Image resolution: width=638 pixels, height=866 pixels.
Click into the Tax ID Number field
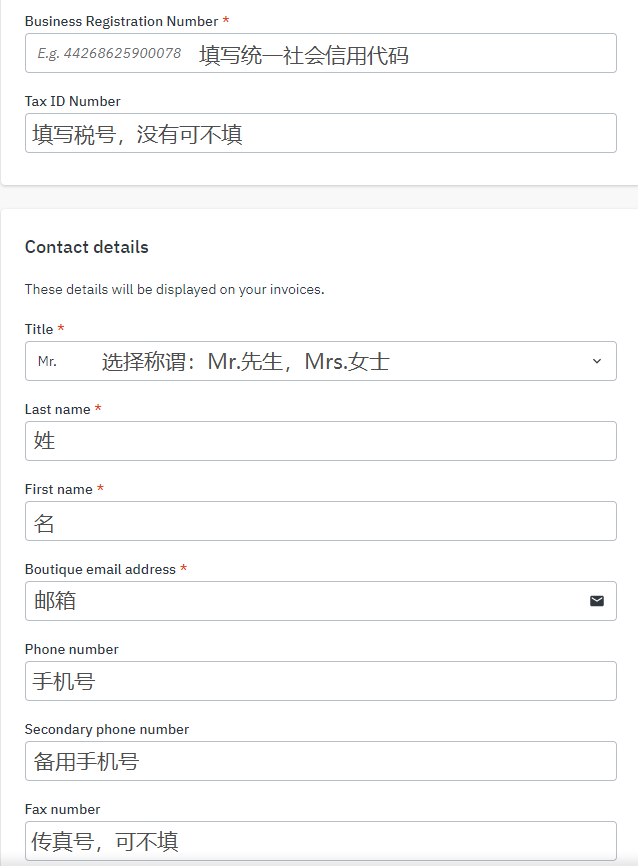point(320,133)
